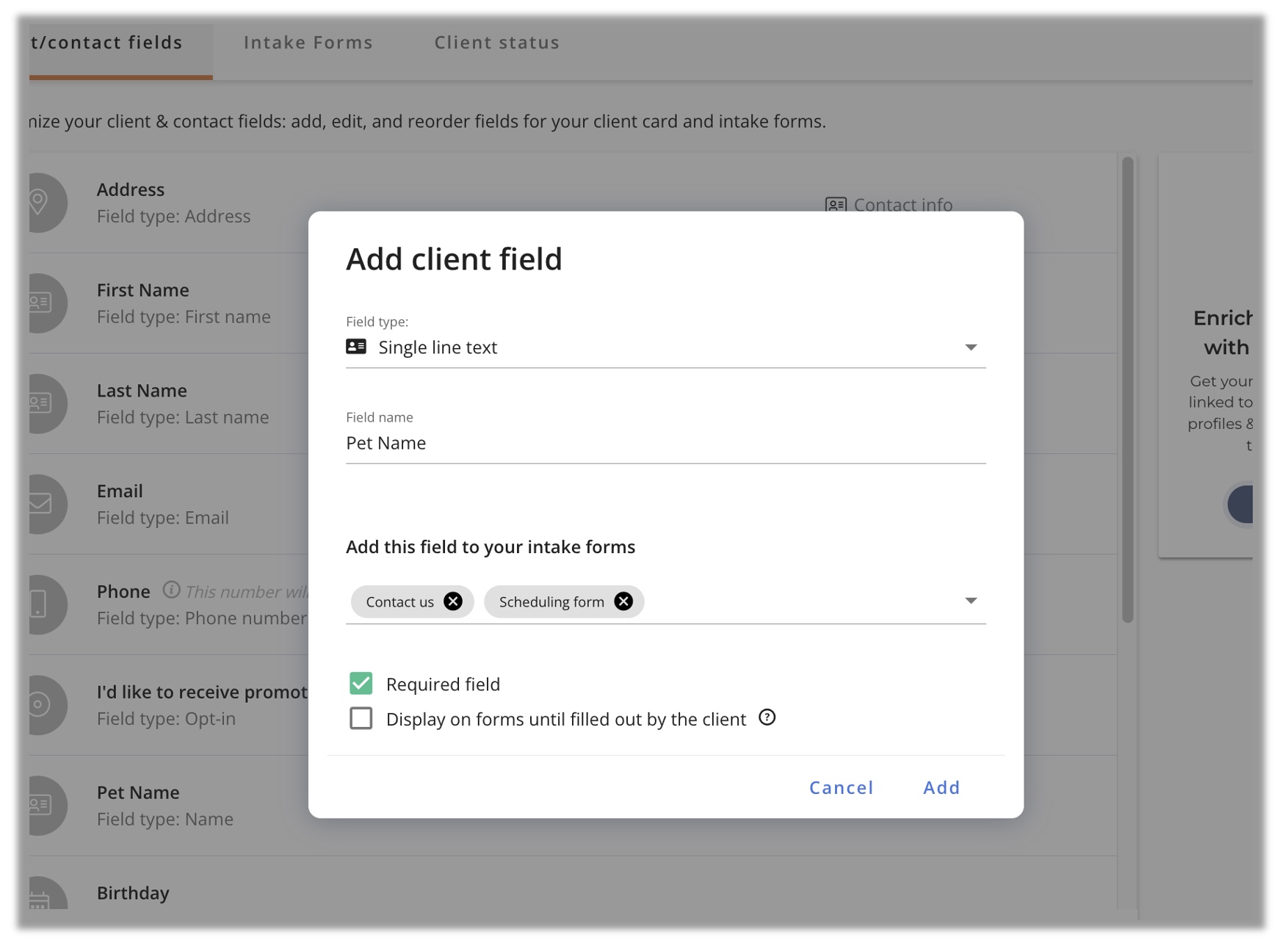1288x943 pixels.
Task: Open the Single line text field type selector
Action: pos(665,347)
